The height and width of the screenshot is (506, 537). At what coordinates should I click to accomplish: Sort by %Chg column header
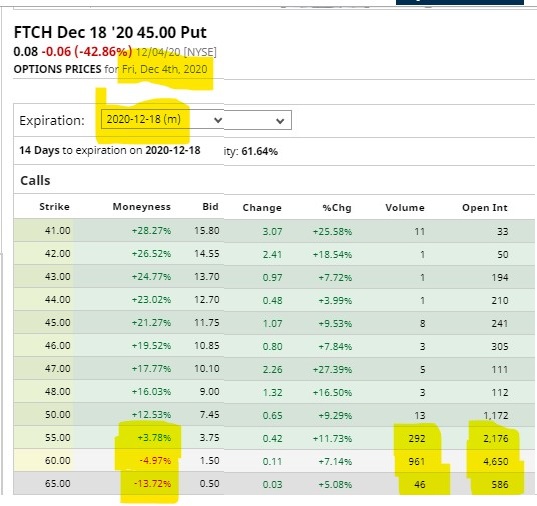click(x=337, y=208)
